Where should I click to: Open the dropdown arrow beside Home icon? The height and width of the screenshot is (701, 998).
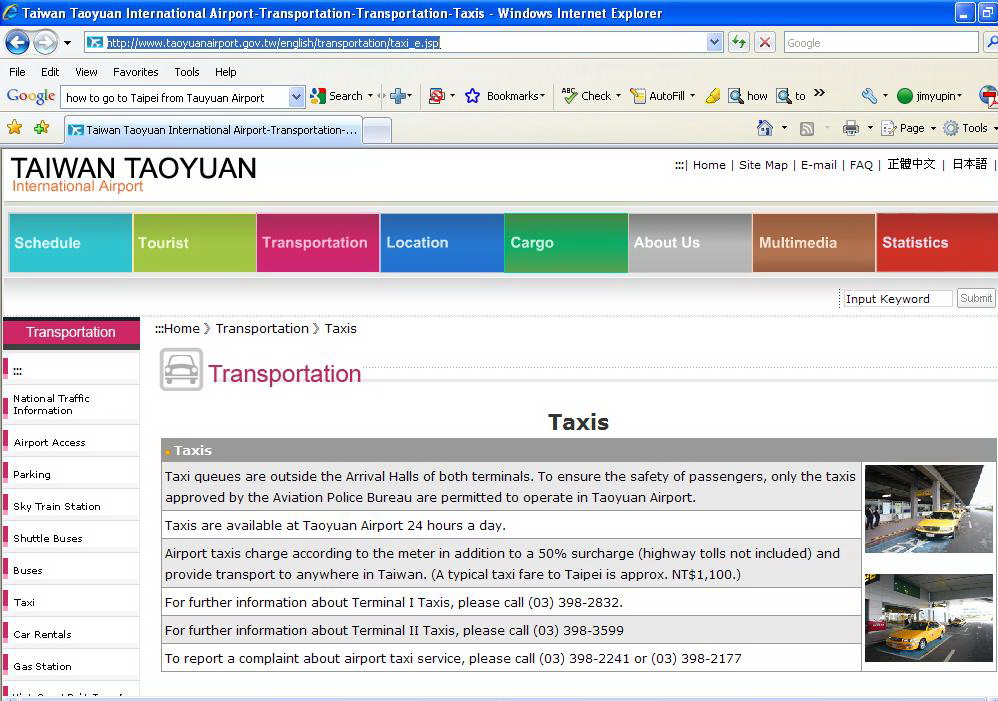784,128
